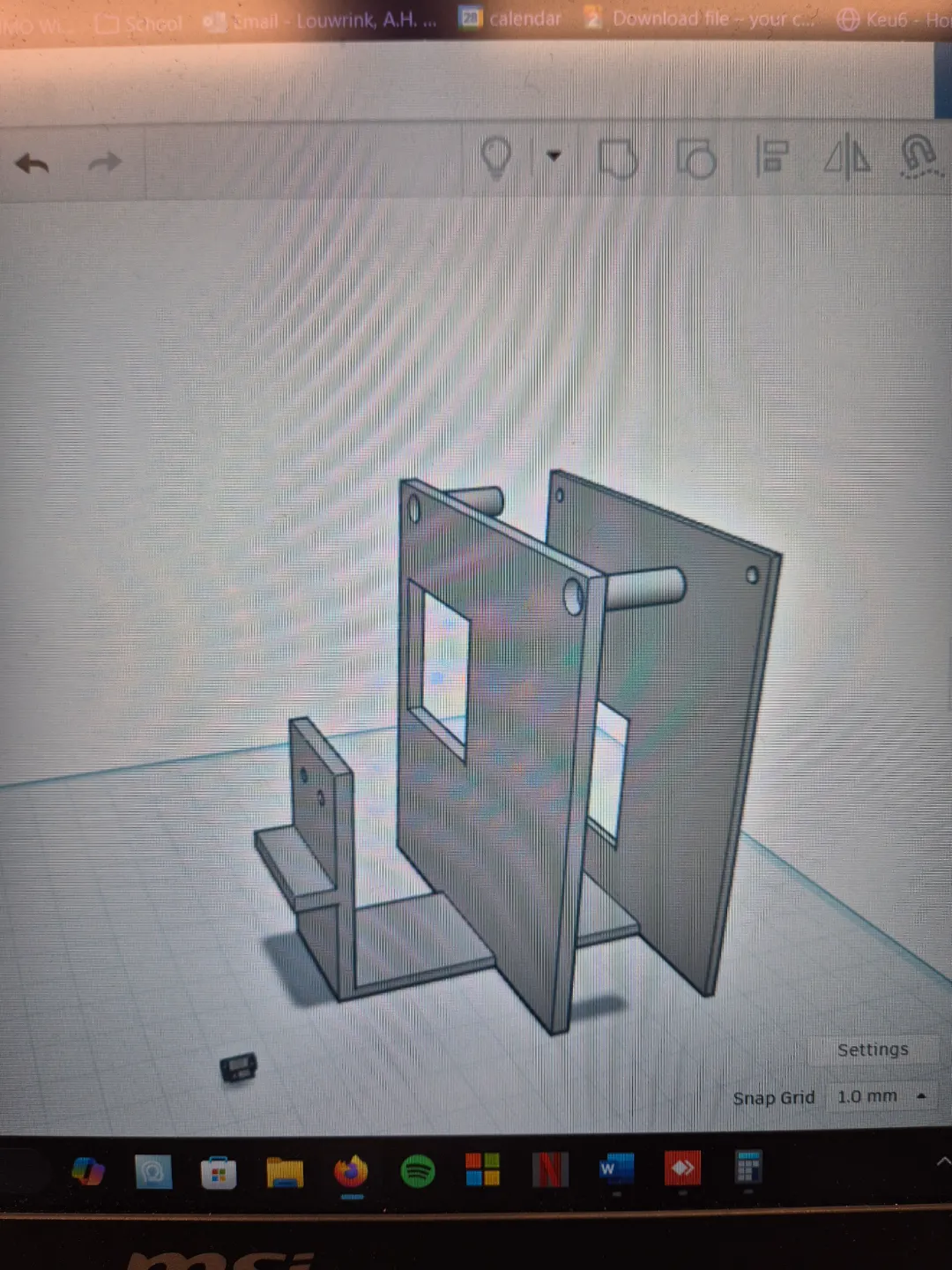Click the small dark workplane label marker
This screenshot has width=952, height=1270.
click(238, 1068)
